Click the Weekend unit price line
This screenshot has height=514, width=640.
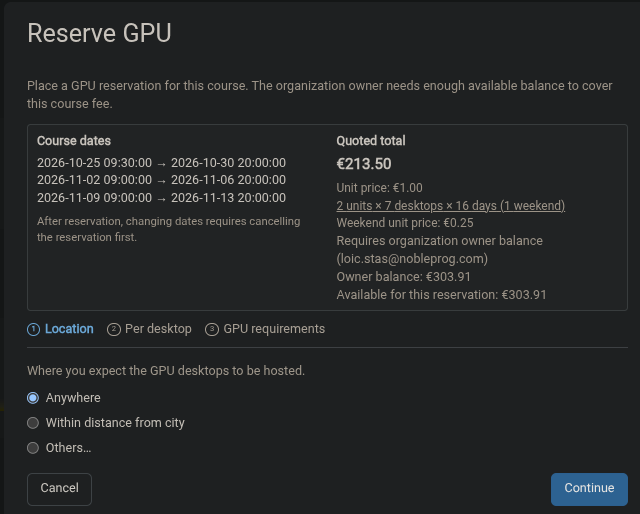click(x=405, y=223)
